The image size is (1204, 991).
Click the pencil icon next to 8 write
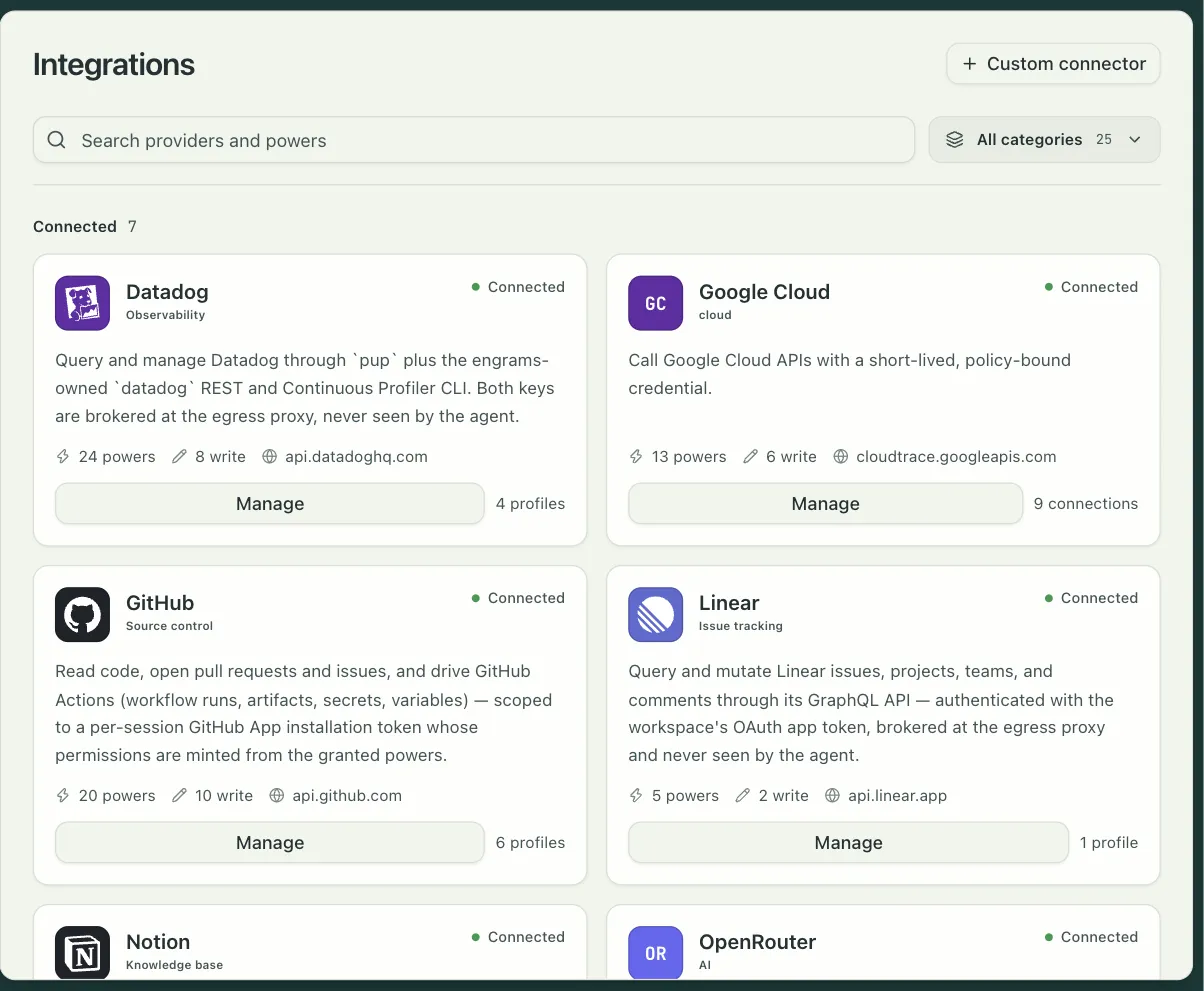pos(180,456)
